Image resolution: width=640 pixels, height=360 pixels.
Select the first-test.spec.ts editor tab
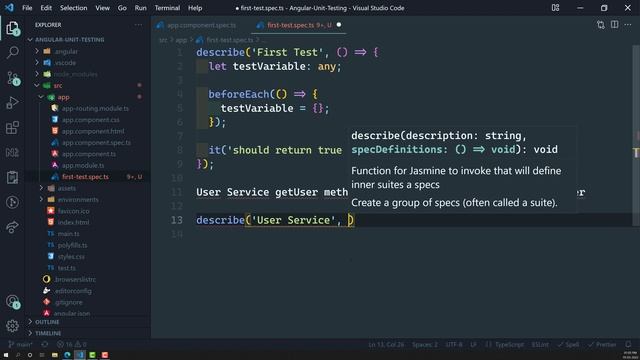[300, 25]
